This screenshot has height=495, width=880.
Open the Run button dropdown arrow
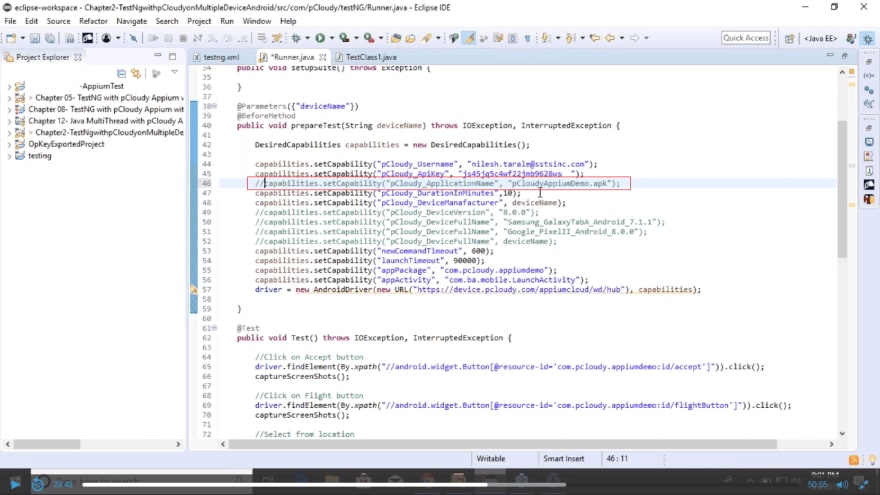[331, 38]
